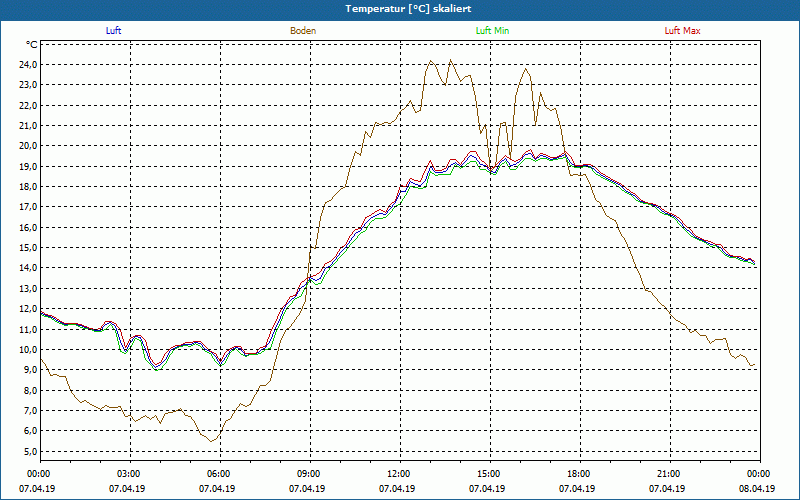Click the 15:00 time axis label

[490, 474]
